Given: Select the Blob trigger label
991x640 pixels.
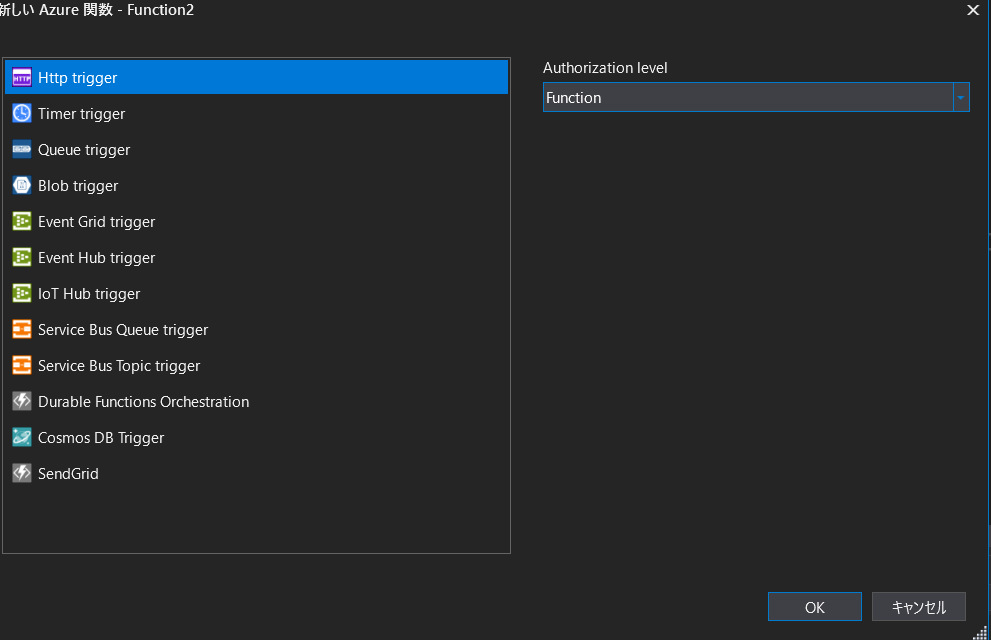Looking at the screenshot, I should pyautogui.click(x=78, y=186).
